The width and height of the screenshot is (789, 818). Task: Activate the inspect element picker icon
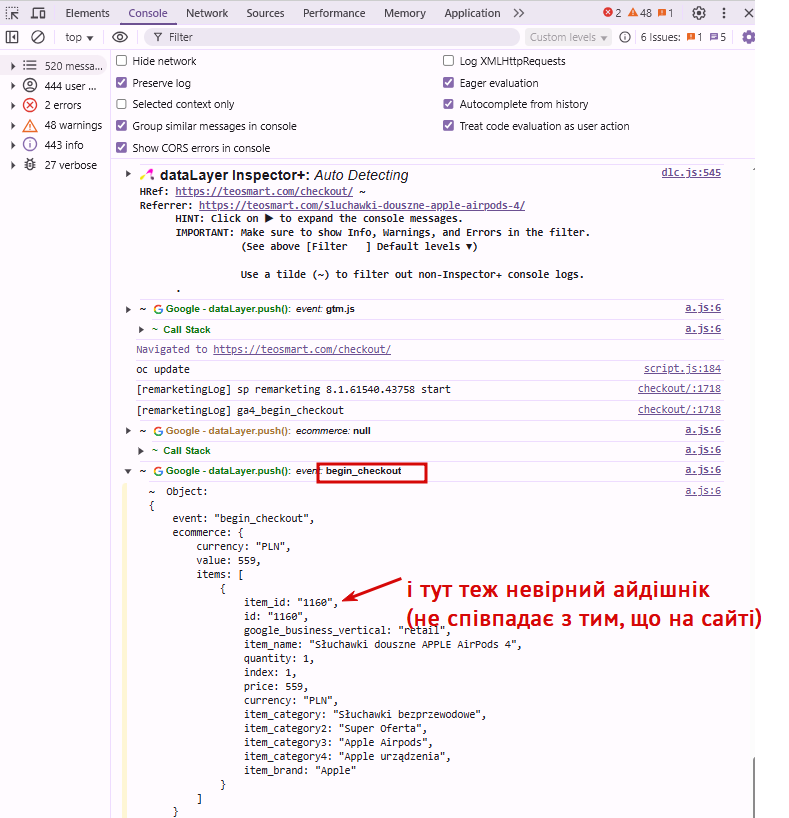coord(12,13)
